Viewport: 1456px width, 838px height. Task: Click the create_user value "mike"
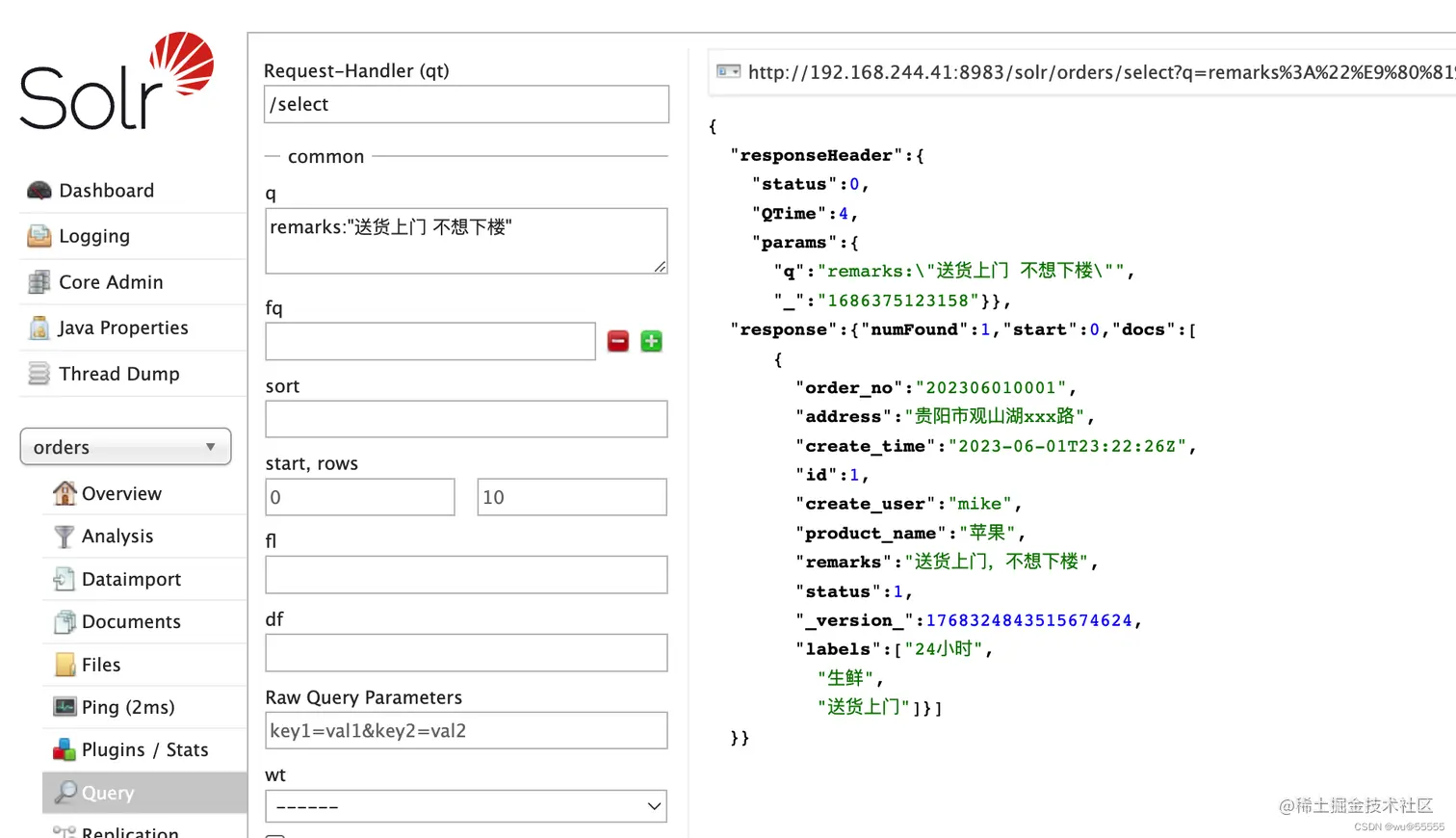click(980, 504)
